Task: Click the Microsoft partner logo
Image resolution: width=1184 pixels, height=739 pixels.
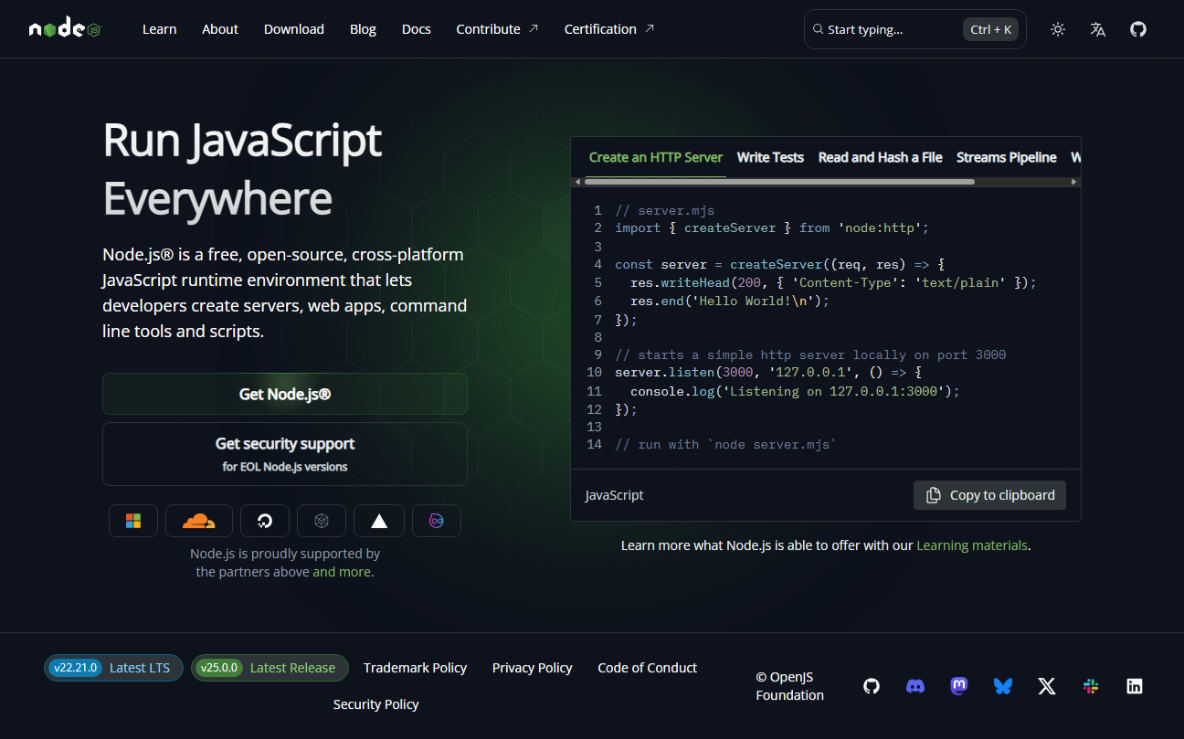Action: 133,520
